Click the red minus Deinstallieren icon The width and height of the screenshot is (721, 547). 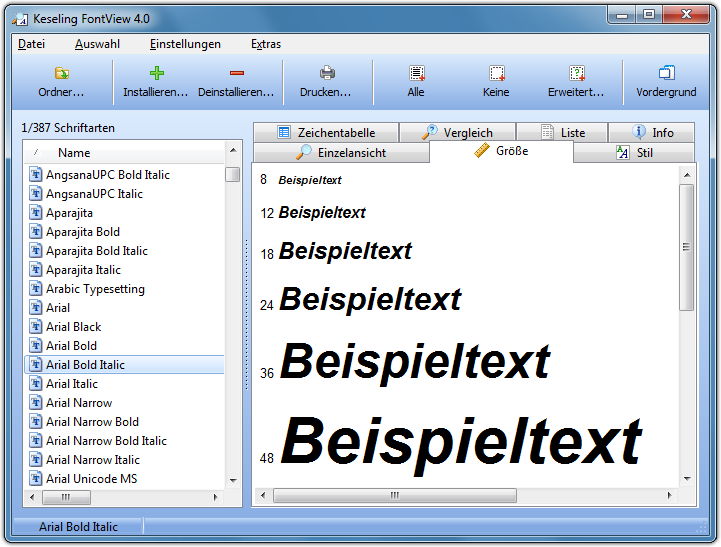236,73
